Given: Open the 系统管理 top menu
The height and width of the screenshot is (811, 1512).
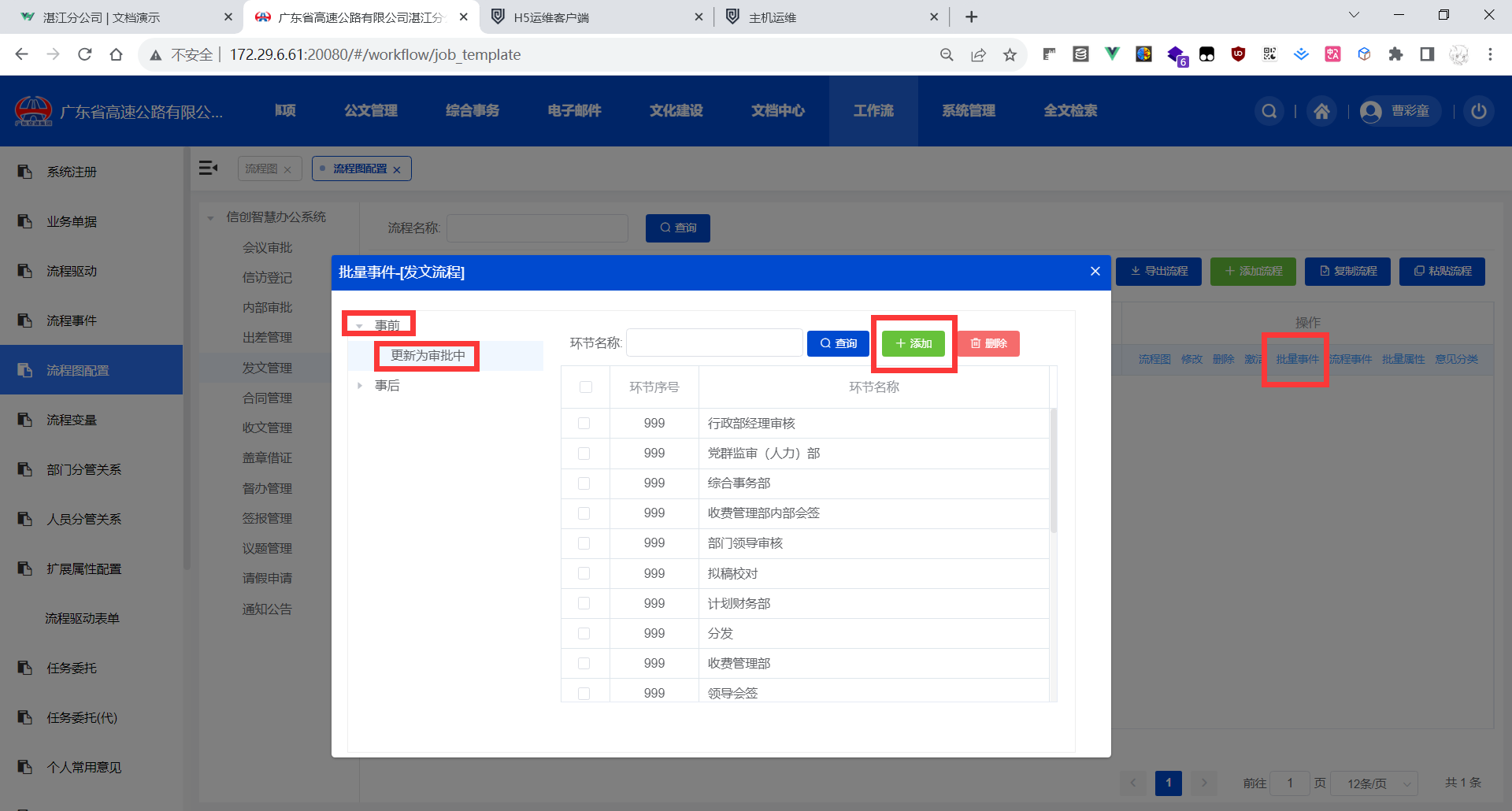Looking at the screenshot, I should (x=969, y=111).
